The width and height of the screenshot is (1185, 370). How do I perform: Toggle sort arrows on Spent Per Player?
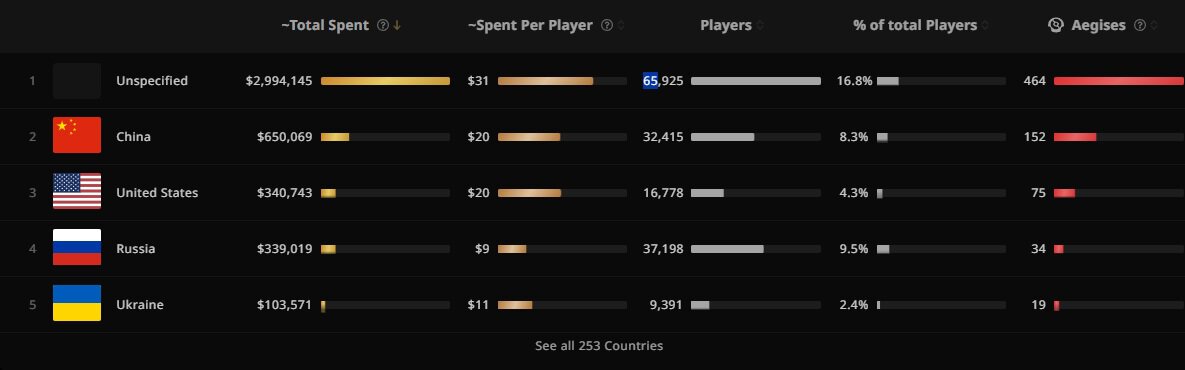tap(621, 26)
